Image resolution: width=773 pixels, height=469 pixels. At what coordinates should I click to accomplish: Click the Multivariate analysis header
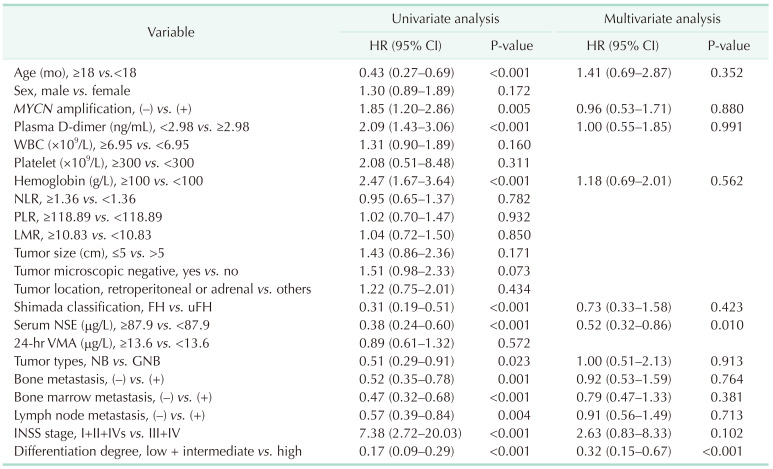[663, 19]
